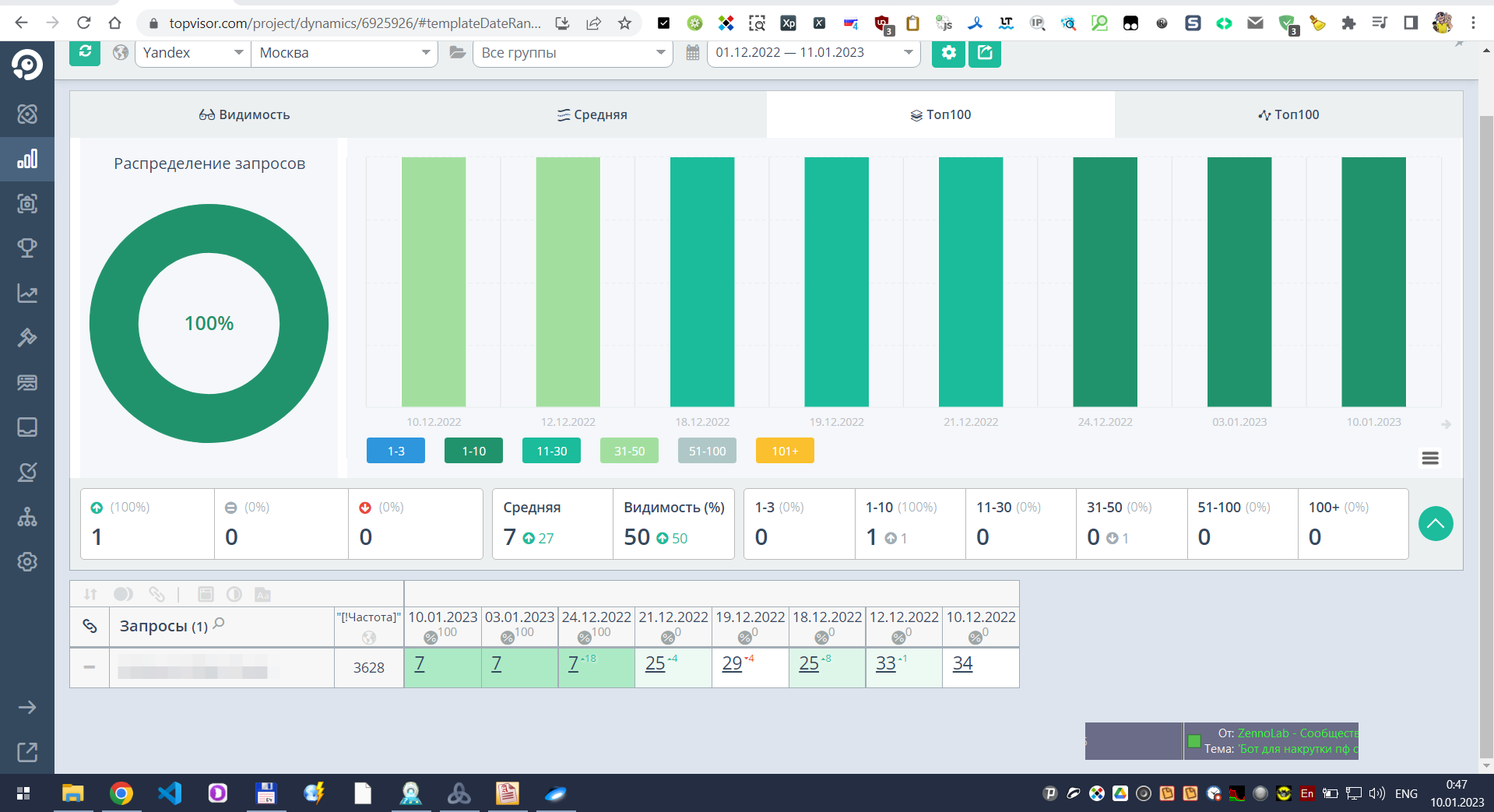Click the Topvisor logo in sidebar
Screen dimensions: 1494x812
(x=27, y=65)
